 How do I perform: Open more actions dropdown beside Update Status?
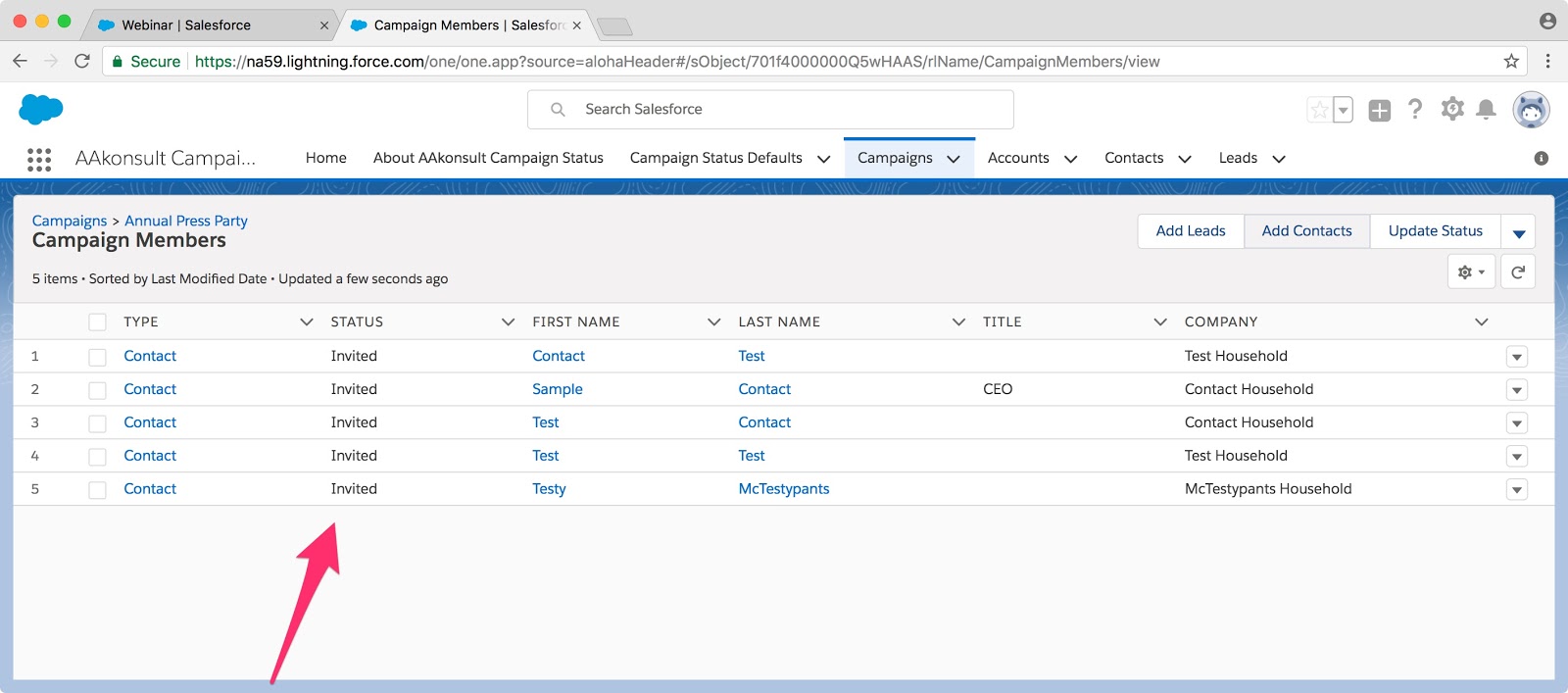click(1518, 232)
